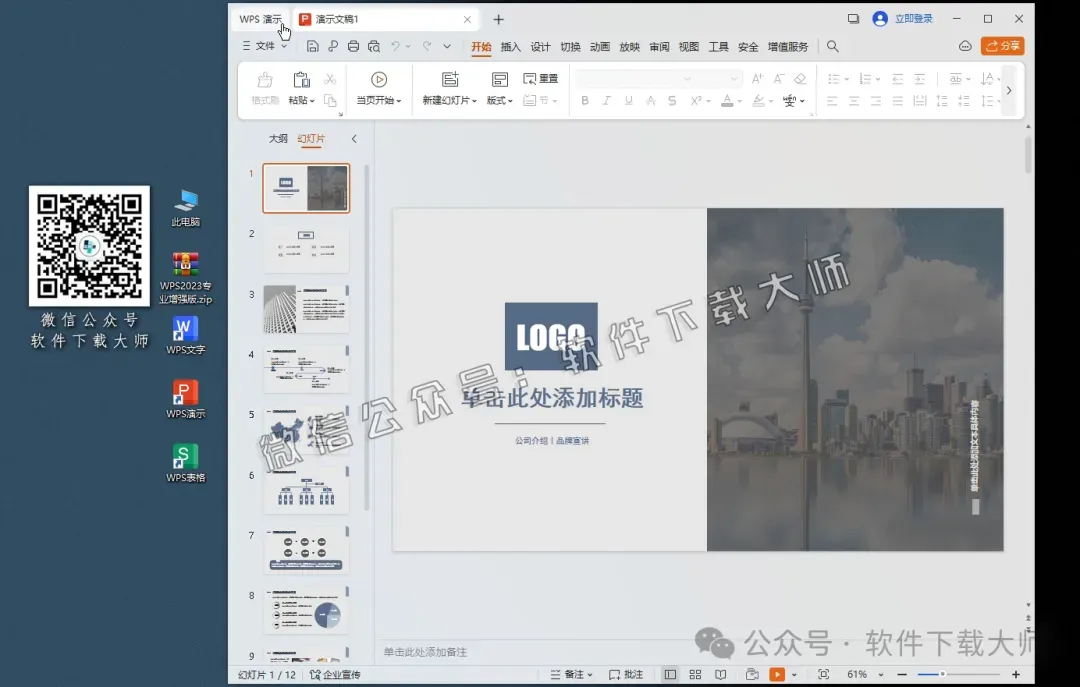Screen dimensions: 1080x687
Task: Click the Paste clipboard icon
Action: (x=301, y=80)
